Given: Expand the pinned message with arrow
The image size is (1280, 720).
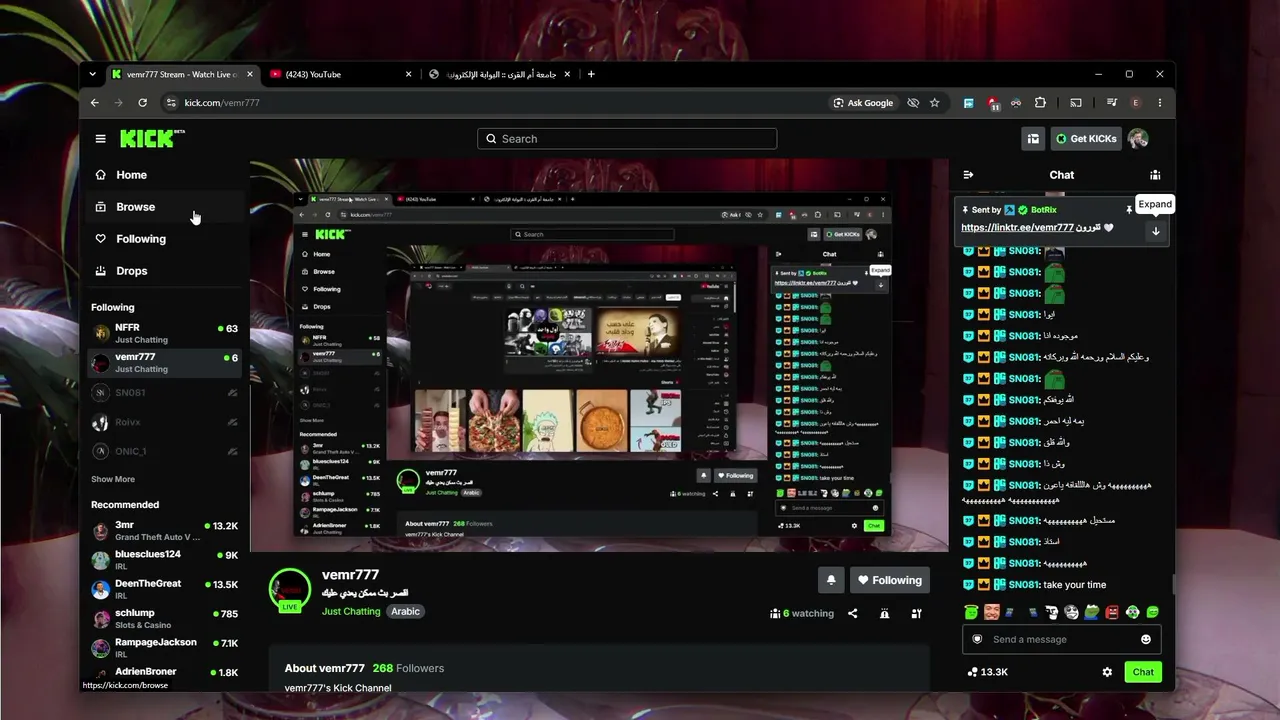Looking at the screenshot, I should 1156,231.
